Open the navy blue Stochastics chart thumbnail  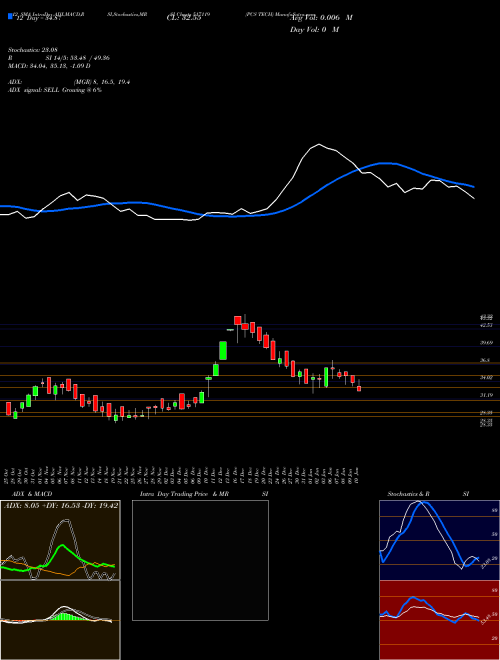click(x=439, y=540)
